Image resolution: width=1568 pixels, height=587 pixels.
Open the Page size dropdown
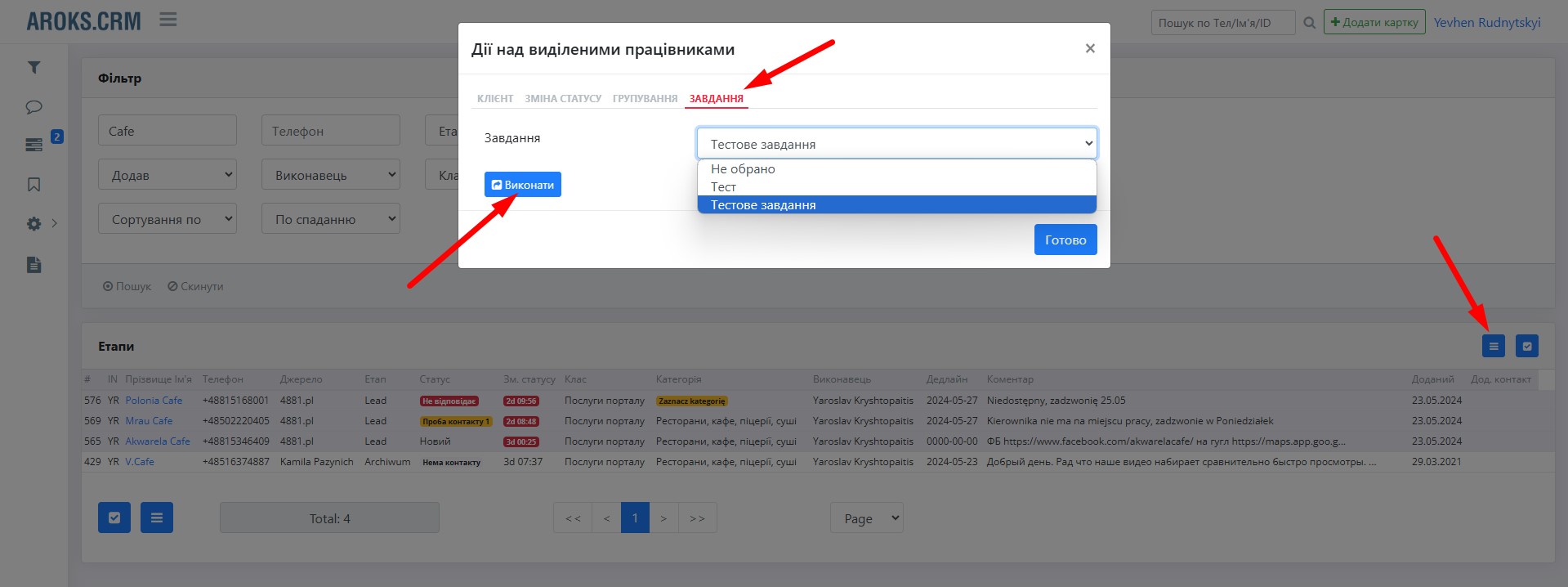(867, 518)
